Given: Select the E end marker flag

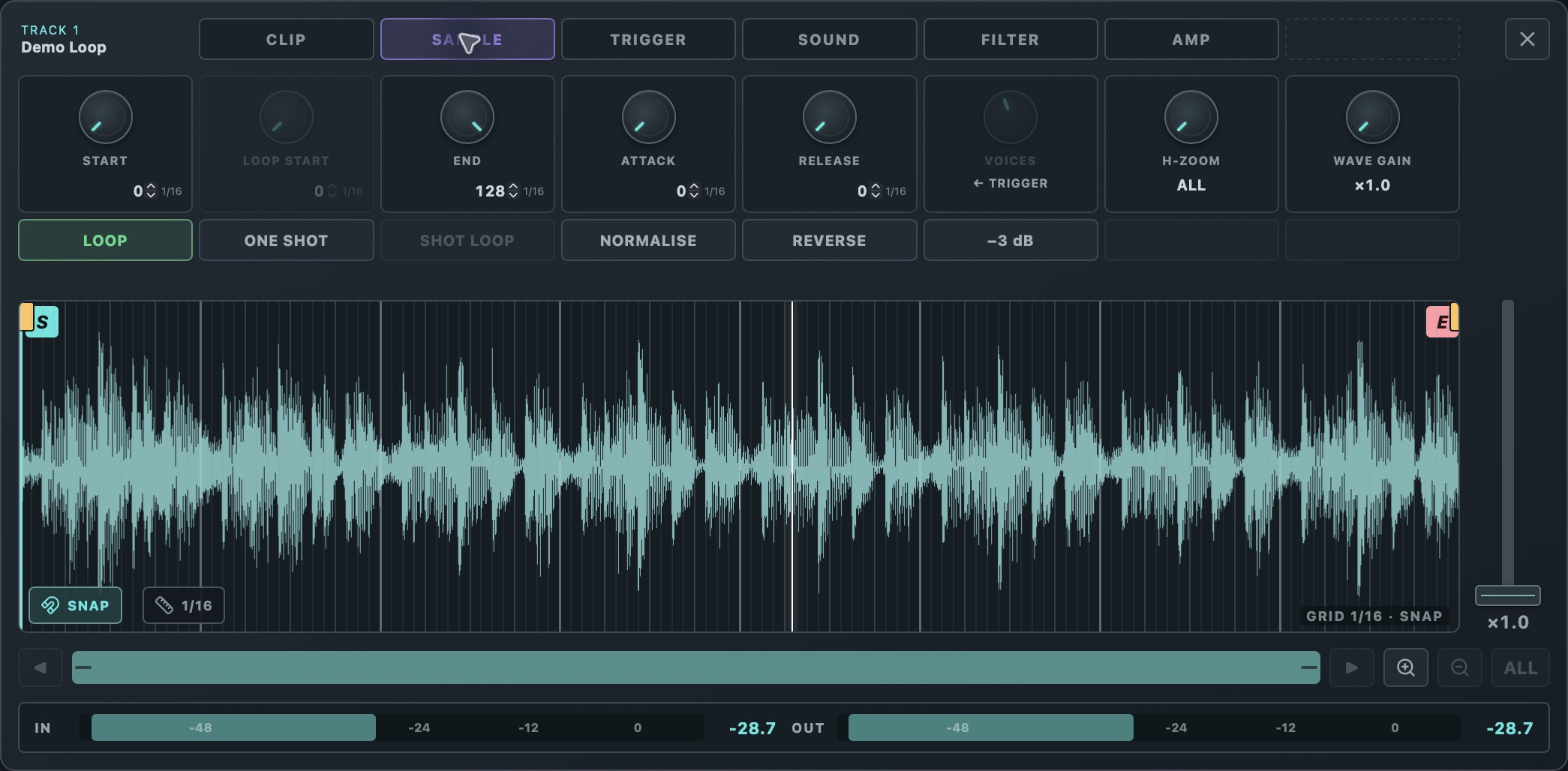Looking at the screenshot, I should pos(1441,322).
